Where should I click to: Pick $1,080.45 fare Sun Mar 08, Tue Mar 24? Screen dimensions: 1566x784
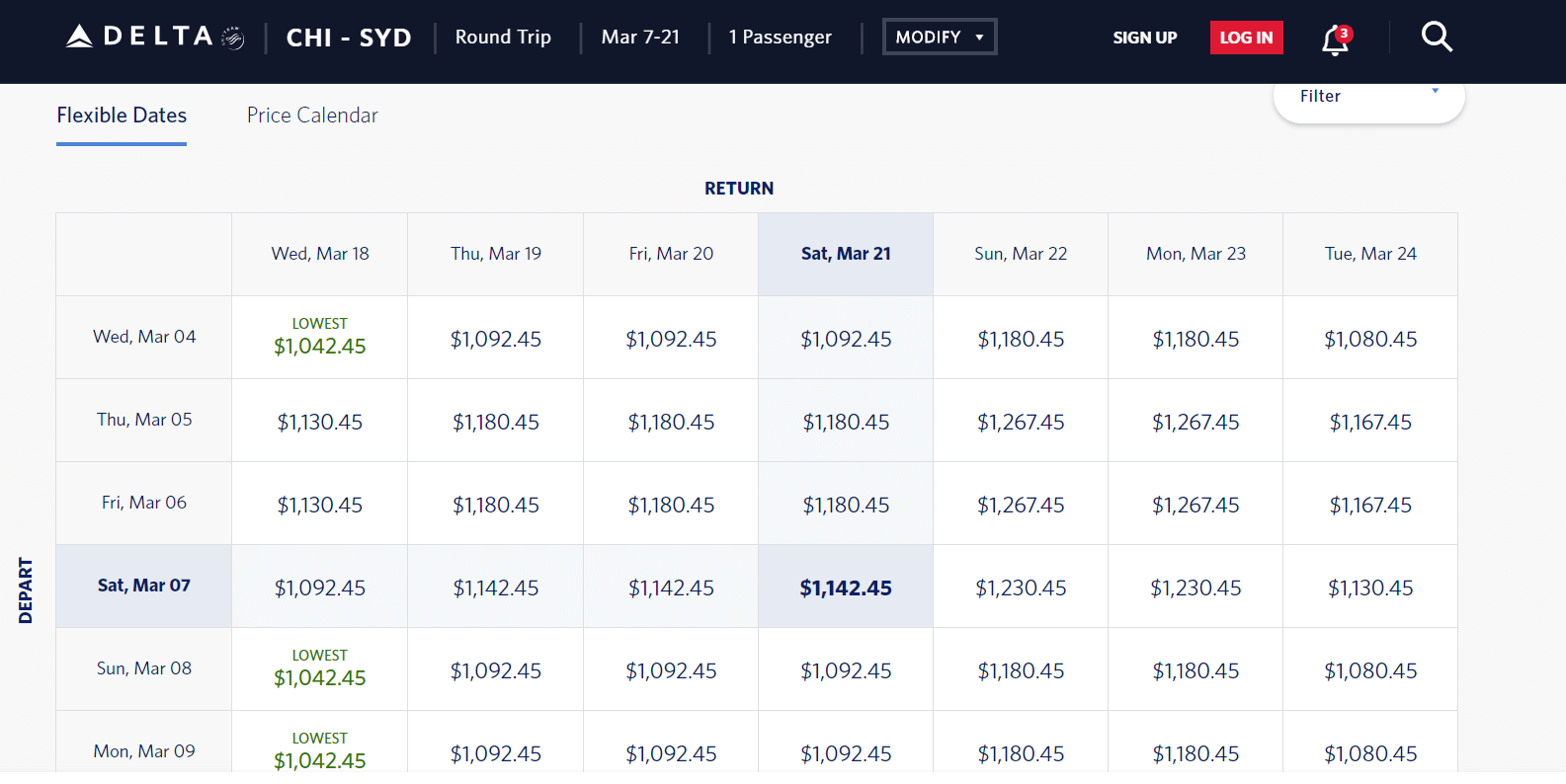[x=1370, y=670]
